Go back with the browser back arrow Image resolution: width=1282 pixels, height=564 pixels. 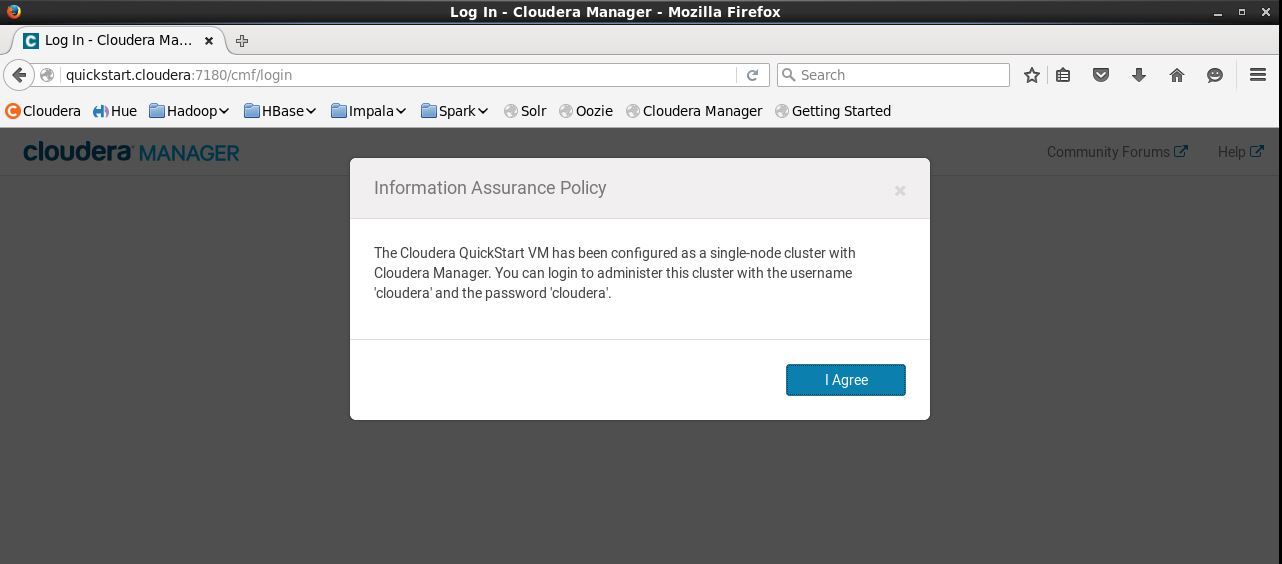tap(19, 75)
